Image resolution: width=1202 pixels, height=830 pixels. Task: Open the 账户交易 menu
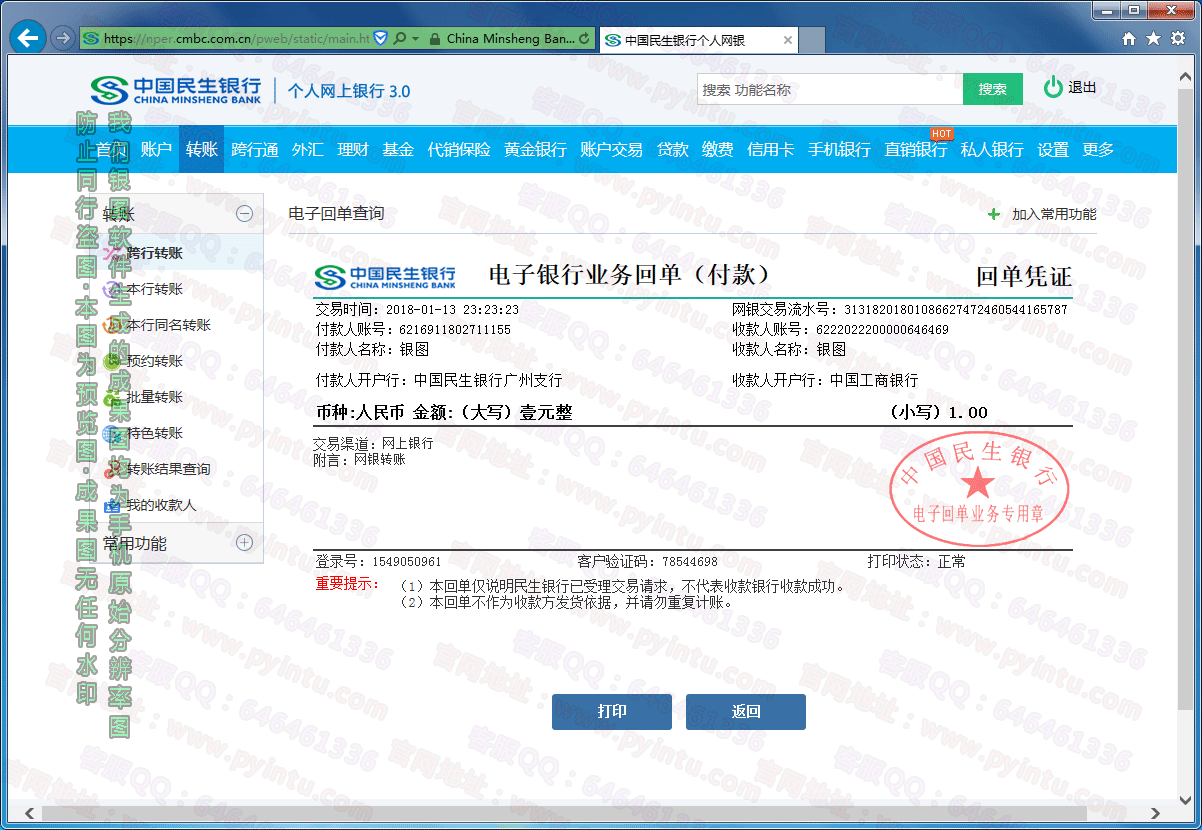tap(611, 149)
